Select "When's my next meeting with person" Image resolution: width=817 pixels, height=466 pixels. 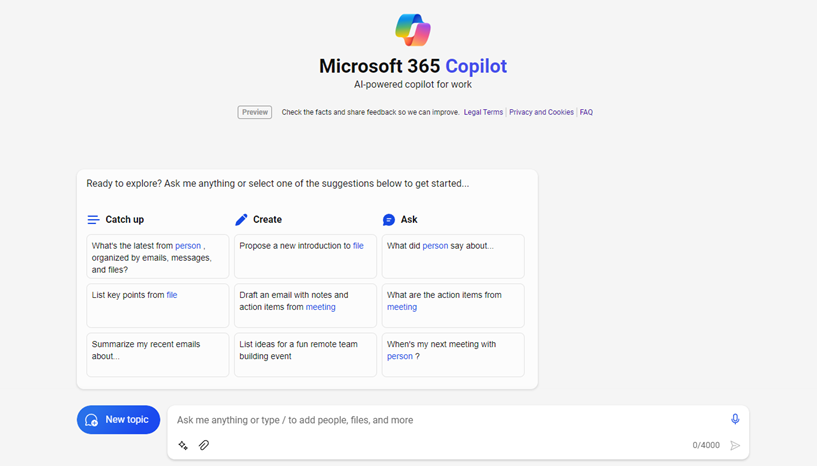click(x=452, y=354)
